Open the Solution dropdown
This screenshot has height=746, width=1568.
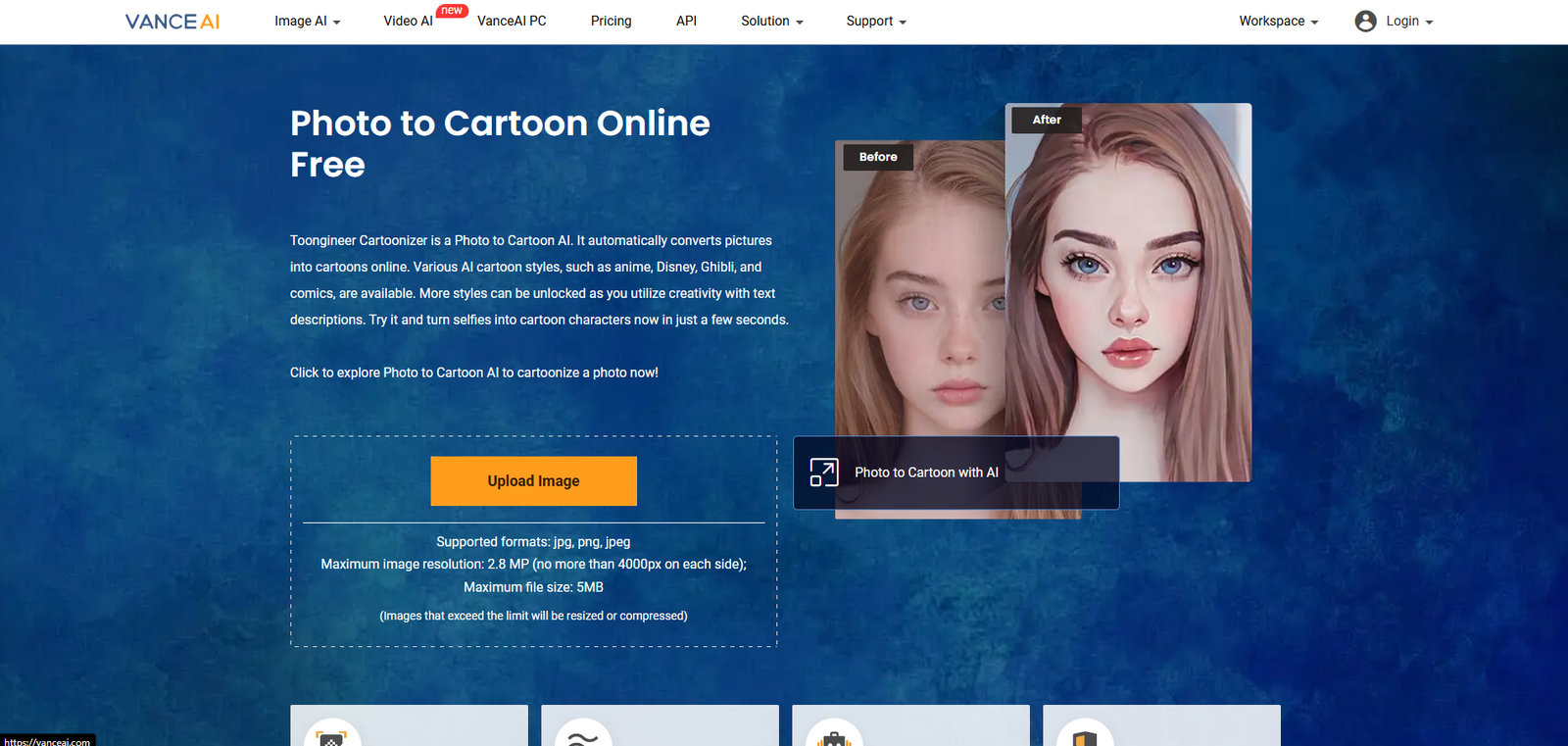771,22
